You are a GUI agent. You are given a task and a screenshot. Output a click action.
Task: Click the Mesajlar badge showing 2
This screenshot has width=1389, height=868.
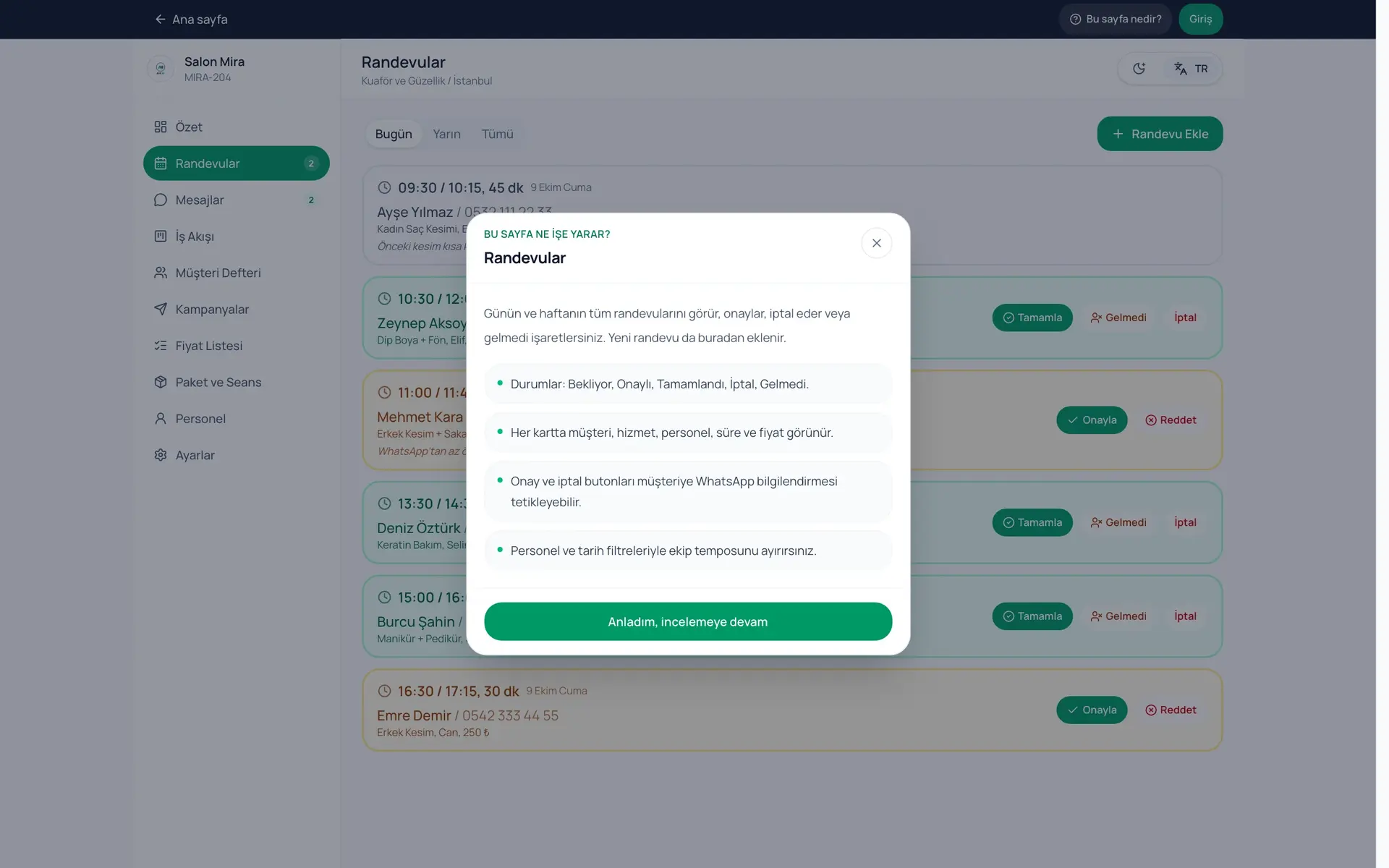(x=311, y=200)
